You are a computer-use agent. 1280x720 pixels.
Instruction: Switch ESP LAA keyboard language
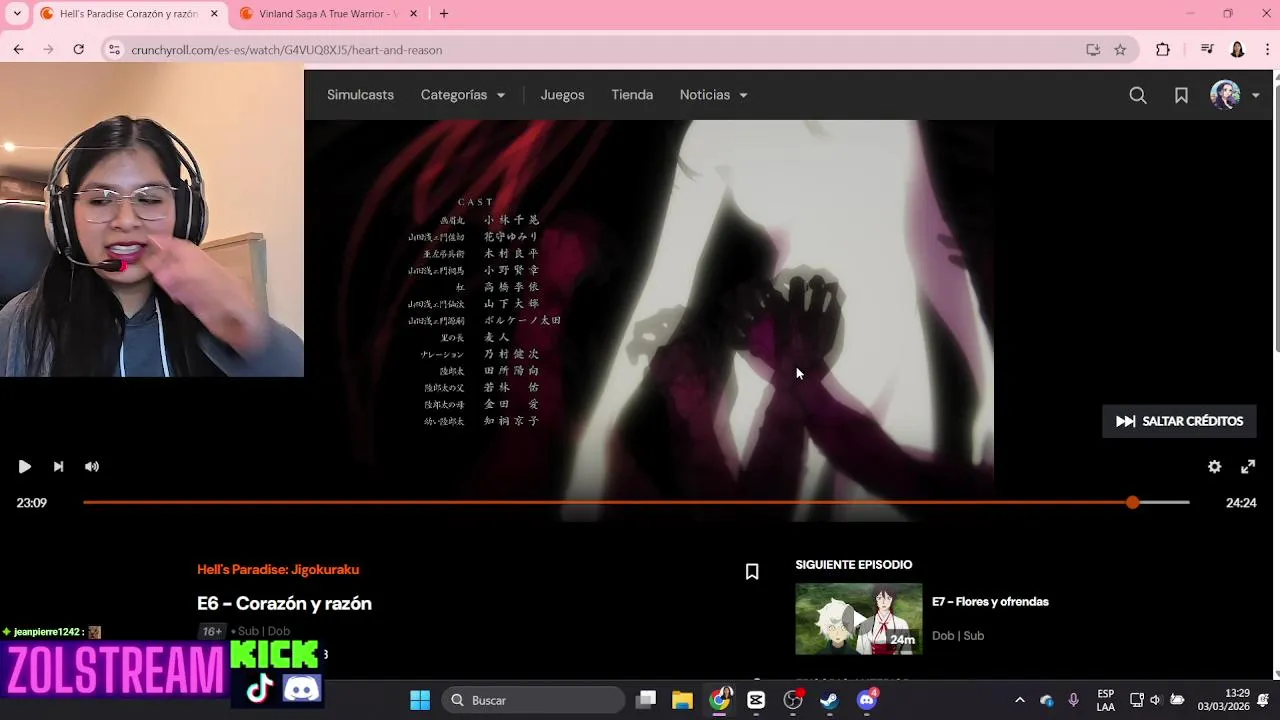coord(1105,700)
